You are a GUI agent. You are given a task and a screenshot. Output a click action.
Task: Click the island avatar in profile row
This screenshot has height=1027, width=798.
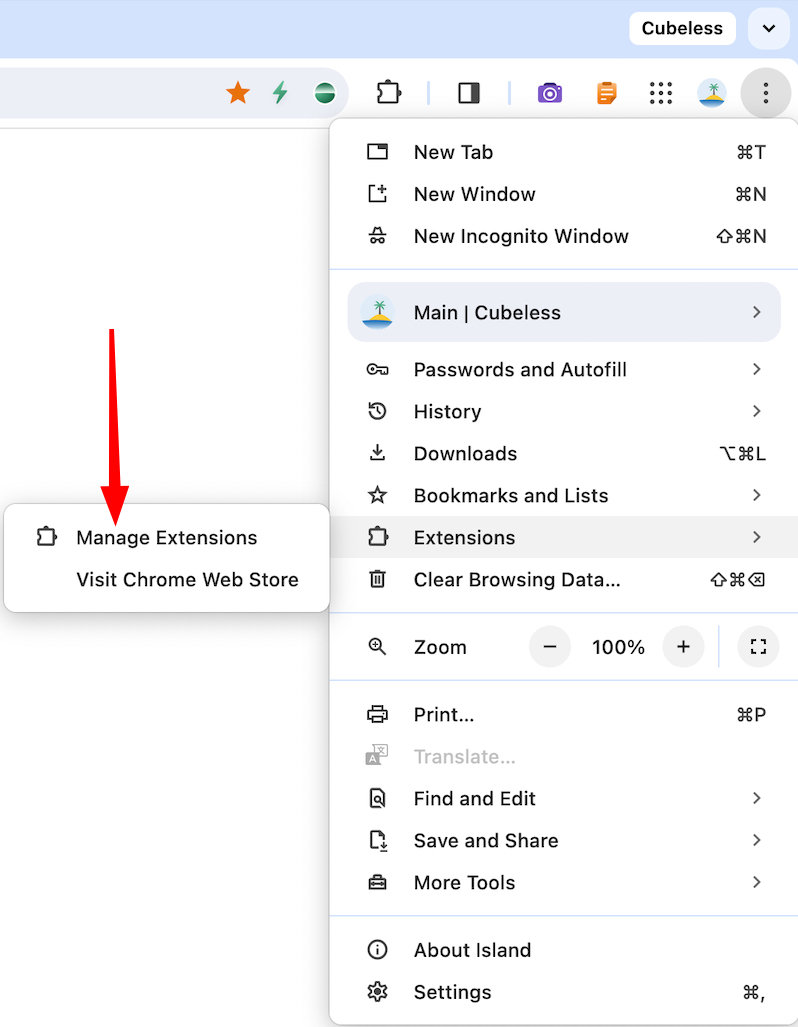[x=378, y=312]
